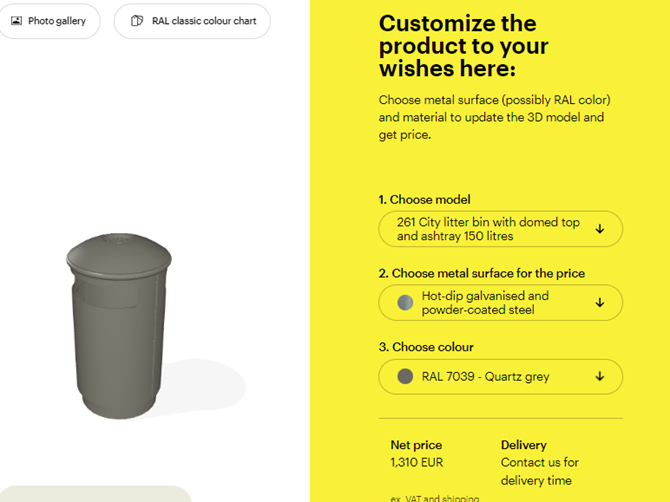This screenshot has width=670, height=502.
Task: Click the galvanised steel surface swatch icon
Action: [405, 302]
